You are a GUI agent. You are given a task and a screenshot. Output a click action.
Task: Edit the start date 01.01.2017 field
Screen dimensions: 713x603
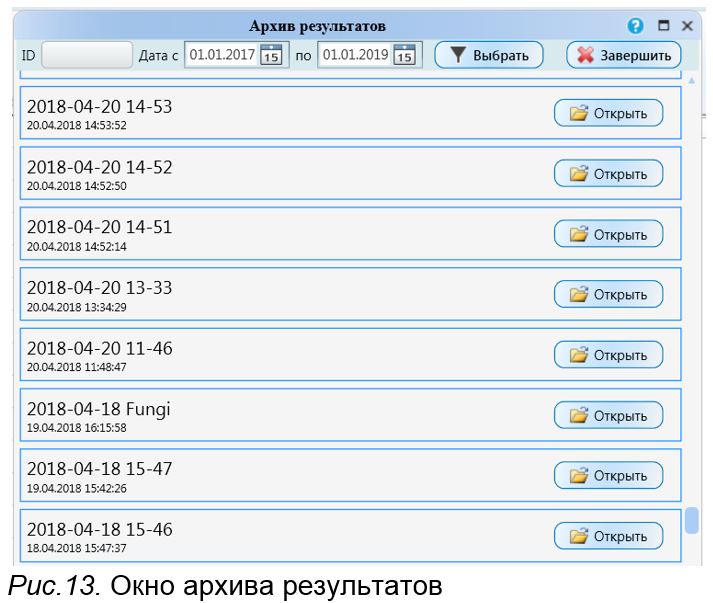pos(222,55)
